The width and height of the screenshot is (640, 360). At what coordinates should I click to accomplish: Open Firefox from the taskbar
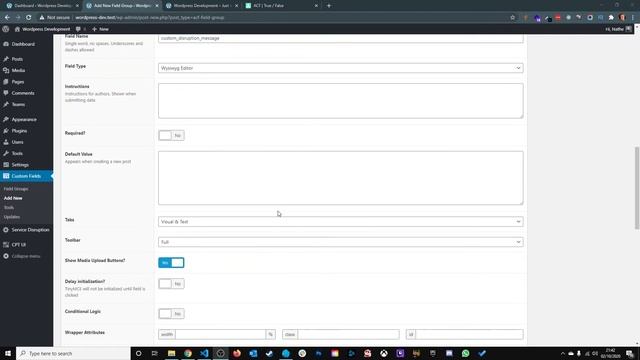point(237,353)
